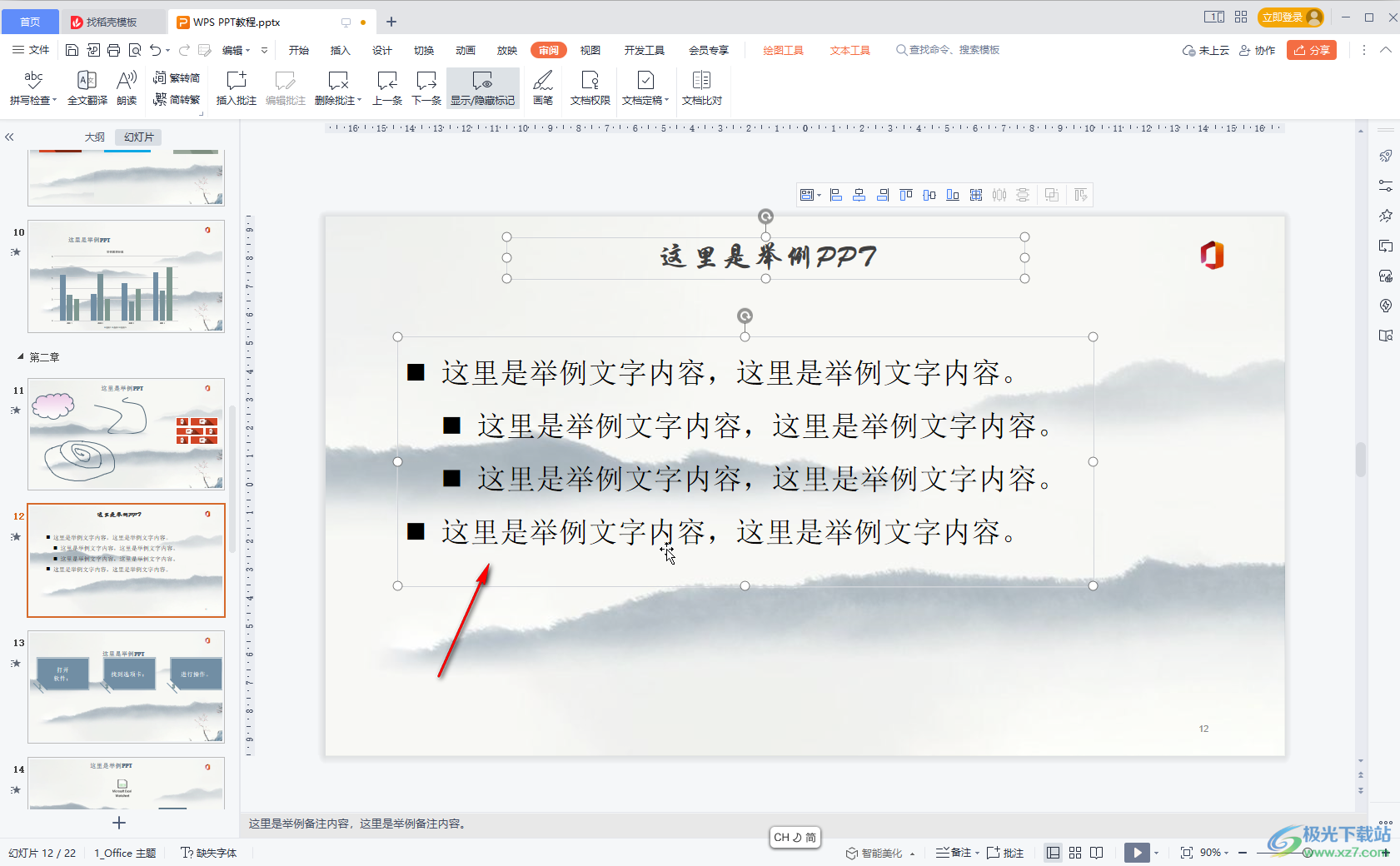
Task: Start slideshow with play button
Action: pos(1137,853)
